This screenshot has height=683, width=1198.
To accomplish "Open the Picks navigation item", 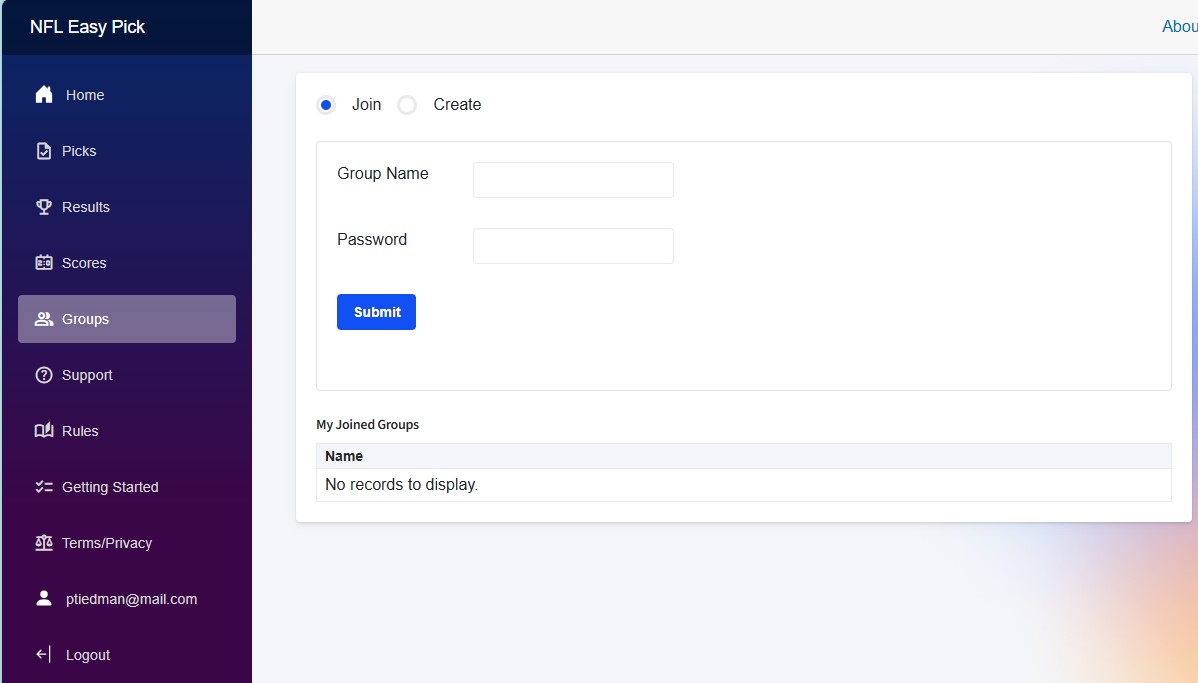I will 79,150.
